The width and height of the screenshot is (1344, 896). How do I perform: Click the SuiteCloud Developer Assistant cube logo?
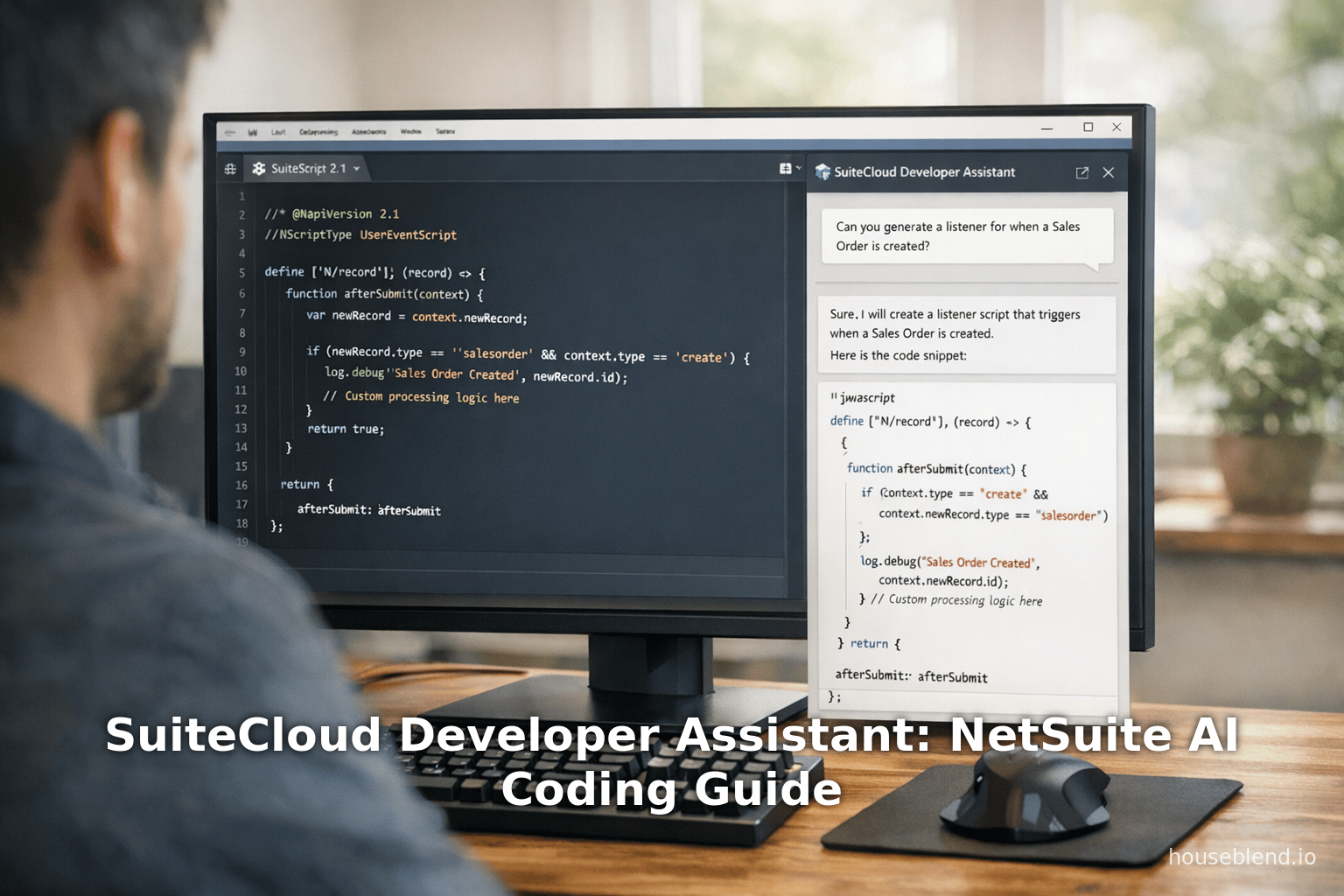[823, 172]
